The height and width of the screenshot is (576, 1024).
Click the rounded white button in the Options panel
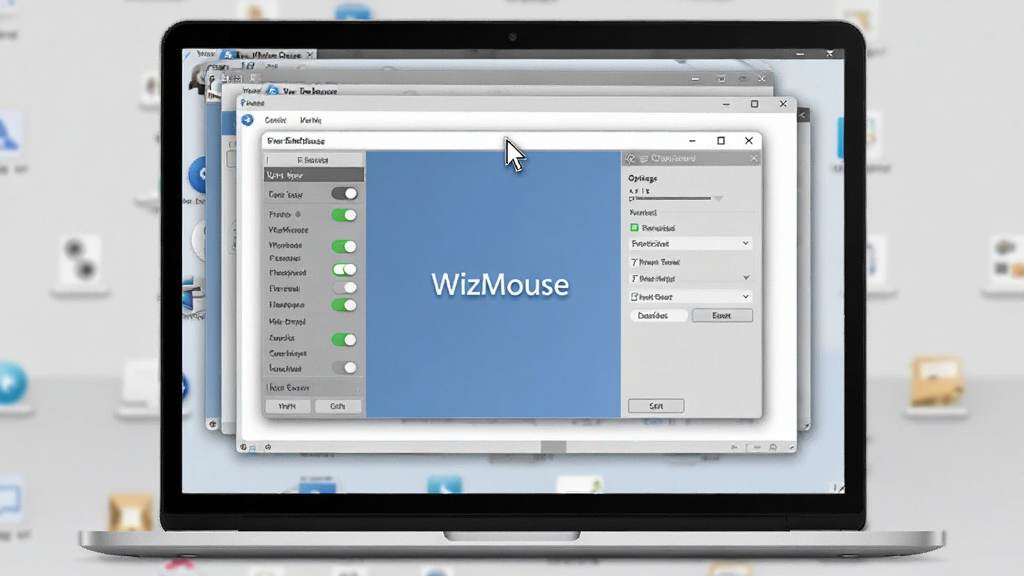(659, 315)
